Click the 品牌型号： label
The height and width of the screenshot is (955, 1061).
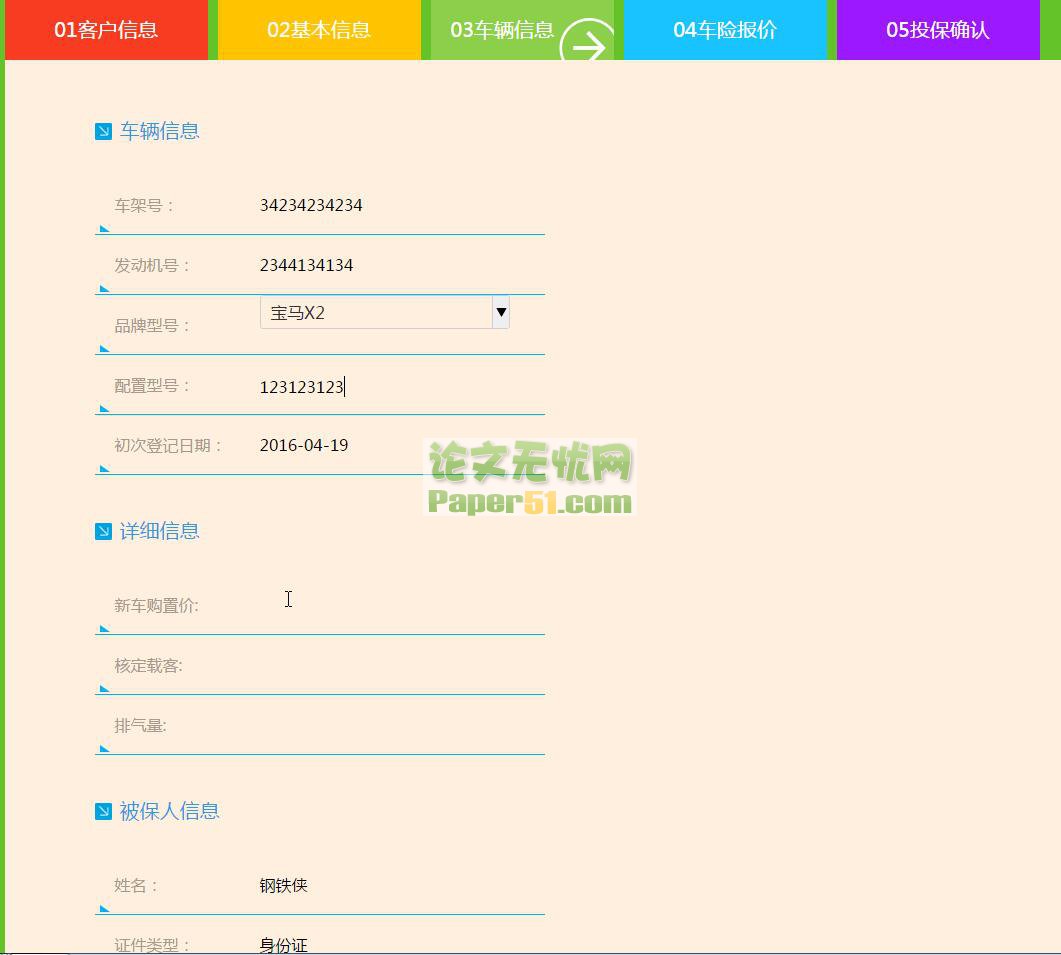click(152, 326)
